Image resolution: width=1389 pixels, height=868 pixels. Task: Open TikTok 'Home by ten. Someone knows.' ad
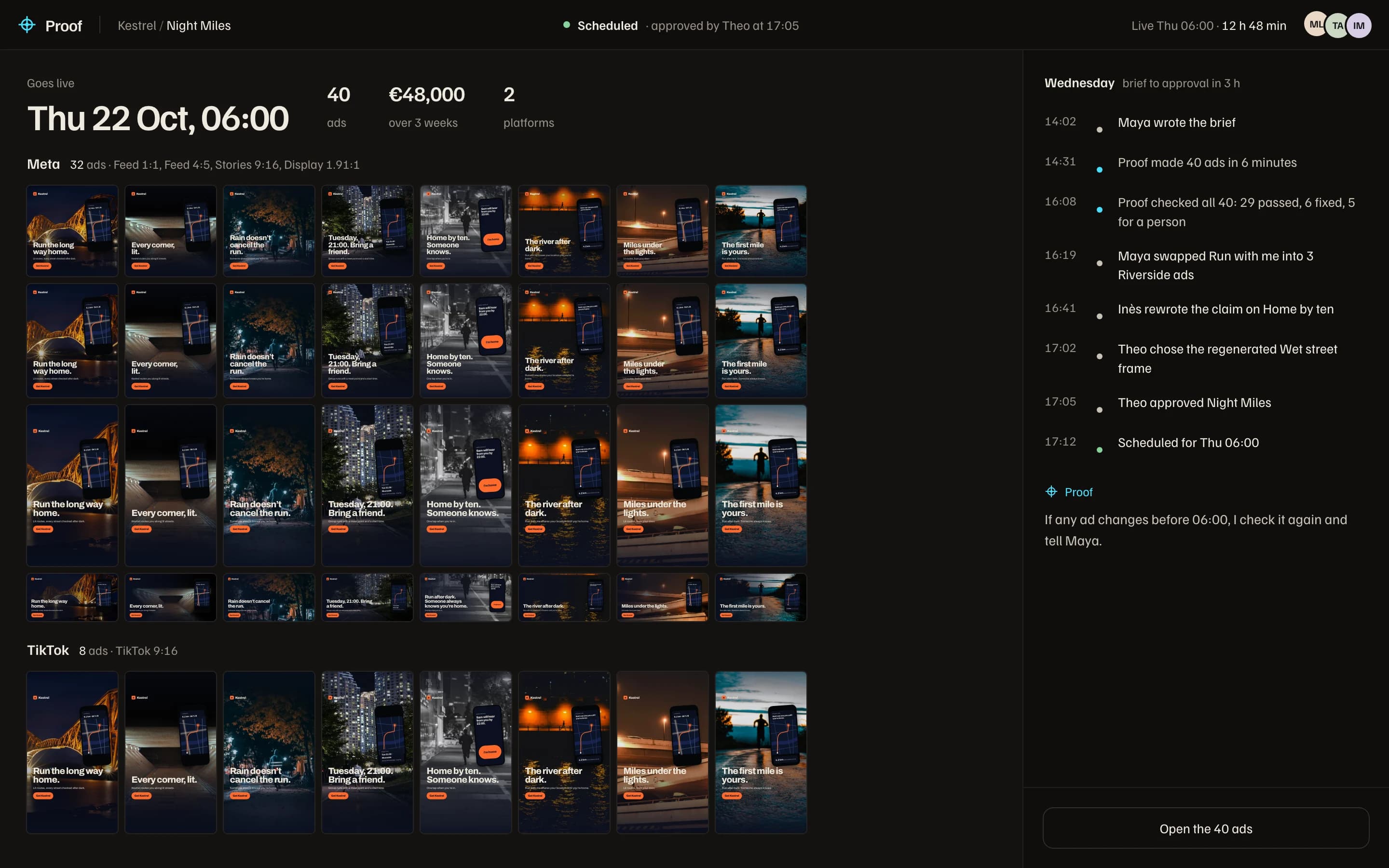(x=465, y=752)
